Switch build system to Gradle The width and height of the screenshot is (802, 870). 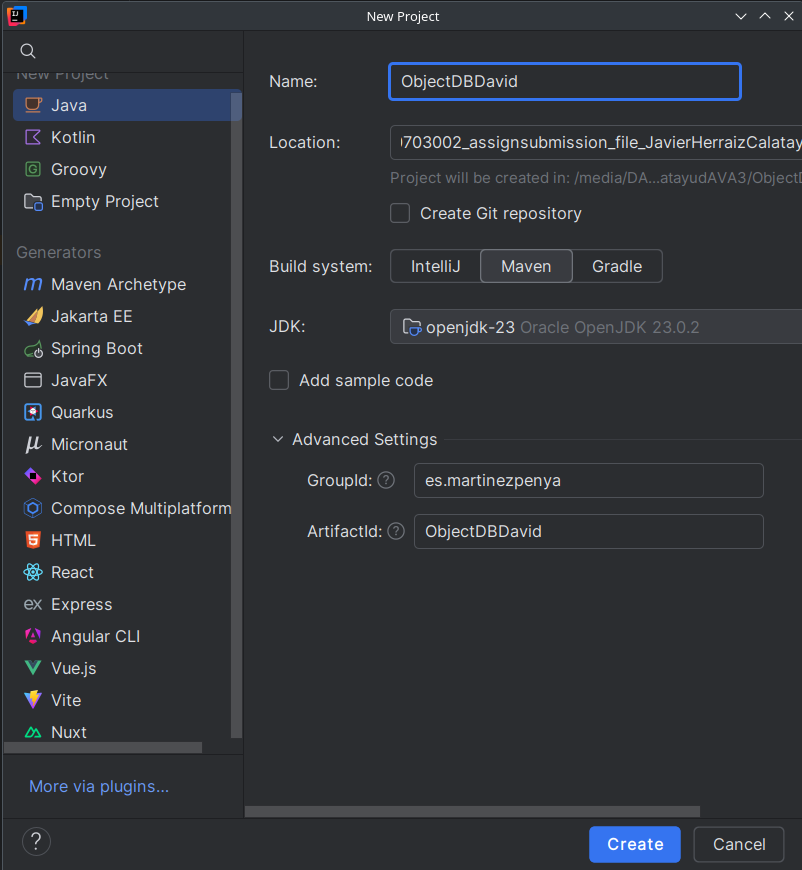point(616,266)
